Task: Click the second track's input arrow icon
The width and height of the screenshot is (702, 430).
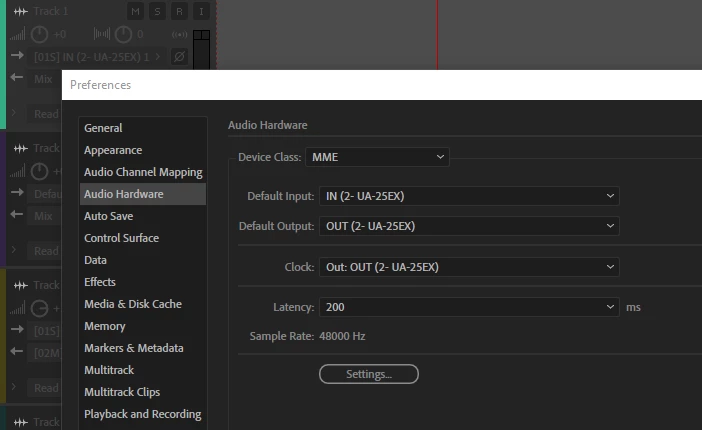Action: [x=17, y=192]
